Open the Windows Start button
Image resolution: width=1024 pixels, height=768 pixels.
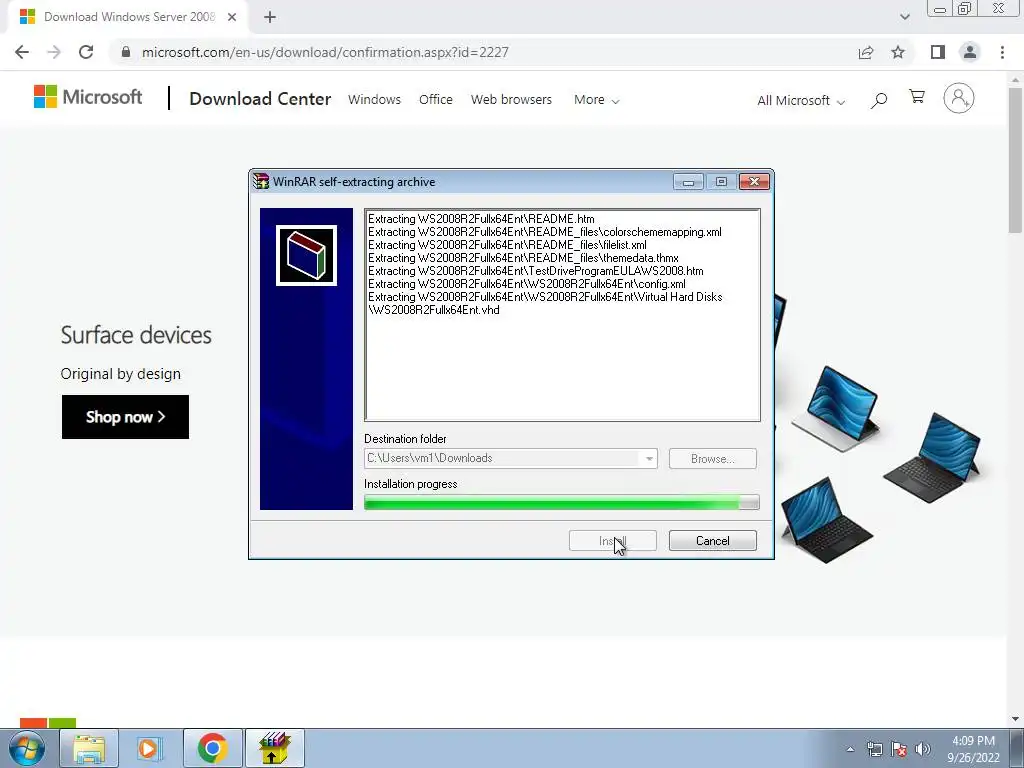coord(26,748)
